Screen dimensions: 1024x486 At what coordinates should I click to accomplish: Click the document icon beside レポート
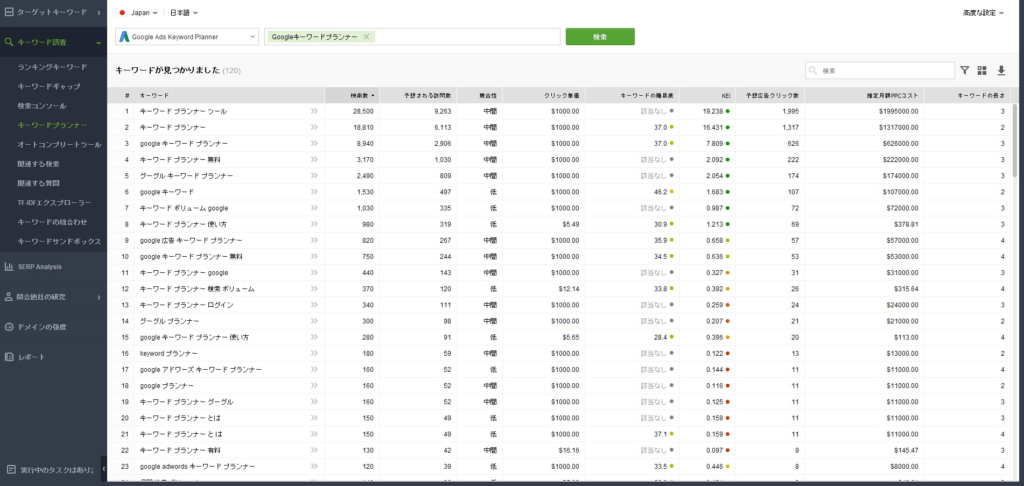pos(8,357)
